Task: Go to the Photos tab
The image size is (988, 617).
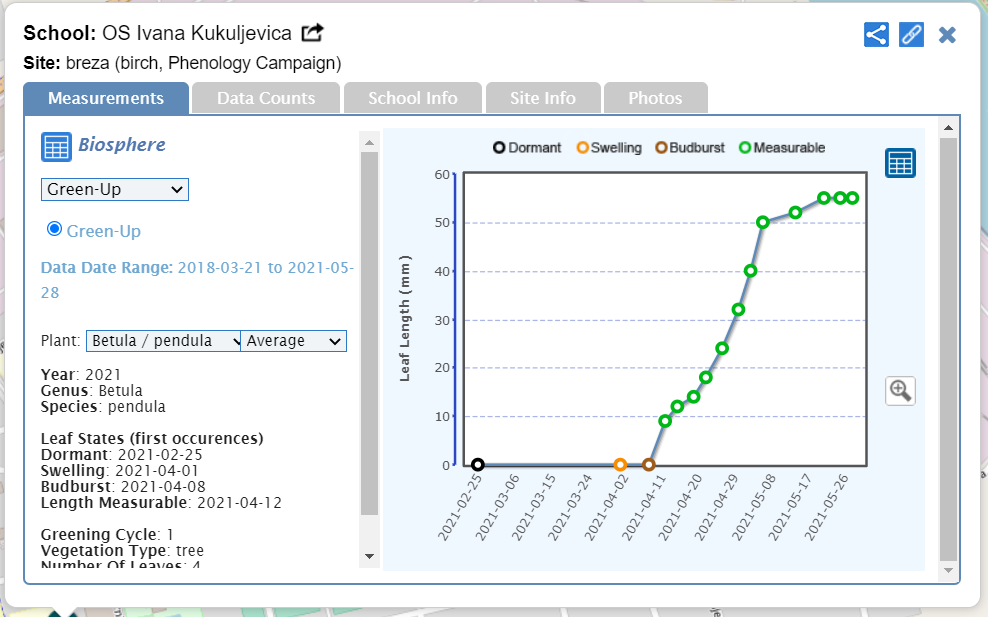Action: click(x=654, y=98)
